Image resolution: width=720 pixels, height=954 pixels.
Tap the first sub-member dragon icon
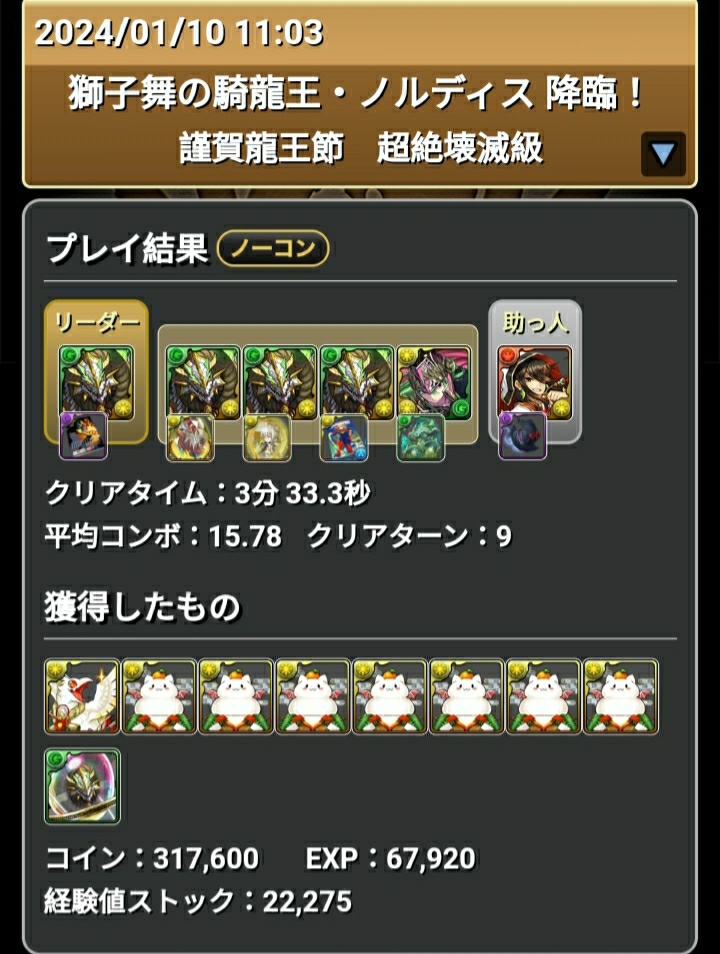click(203, 382)
